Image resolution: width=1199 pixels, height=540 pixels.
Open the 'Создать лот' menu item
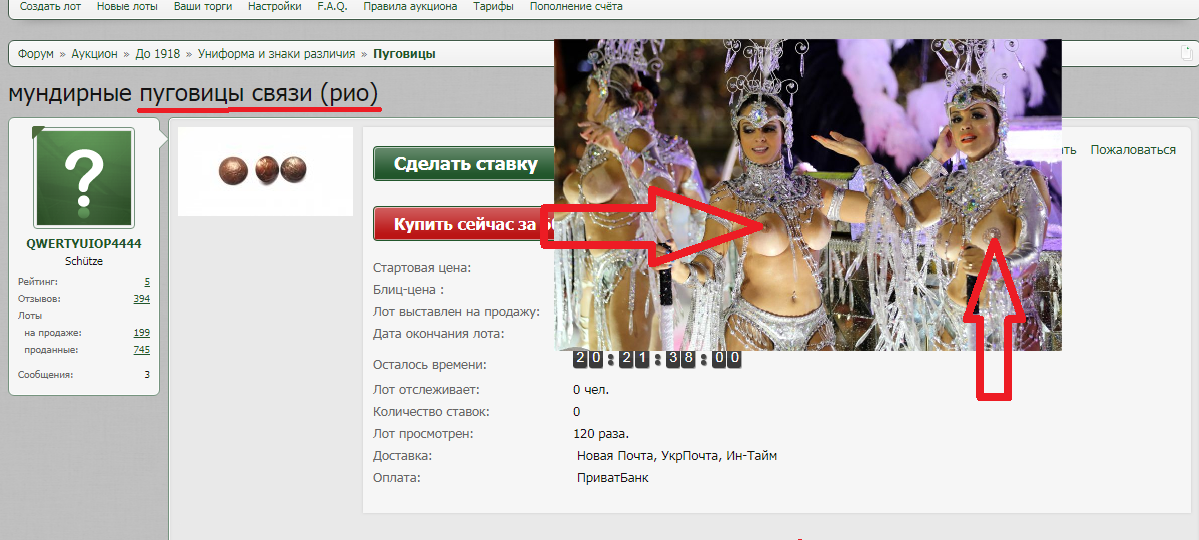50,6
